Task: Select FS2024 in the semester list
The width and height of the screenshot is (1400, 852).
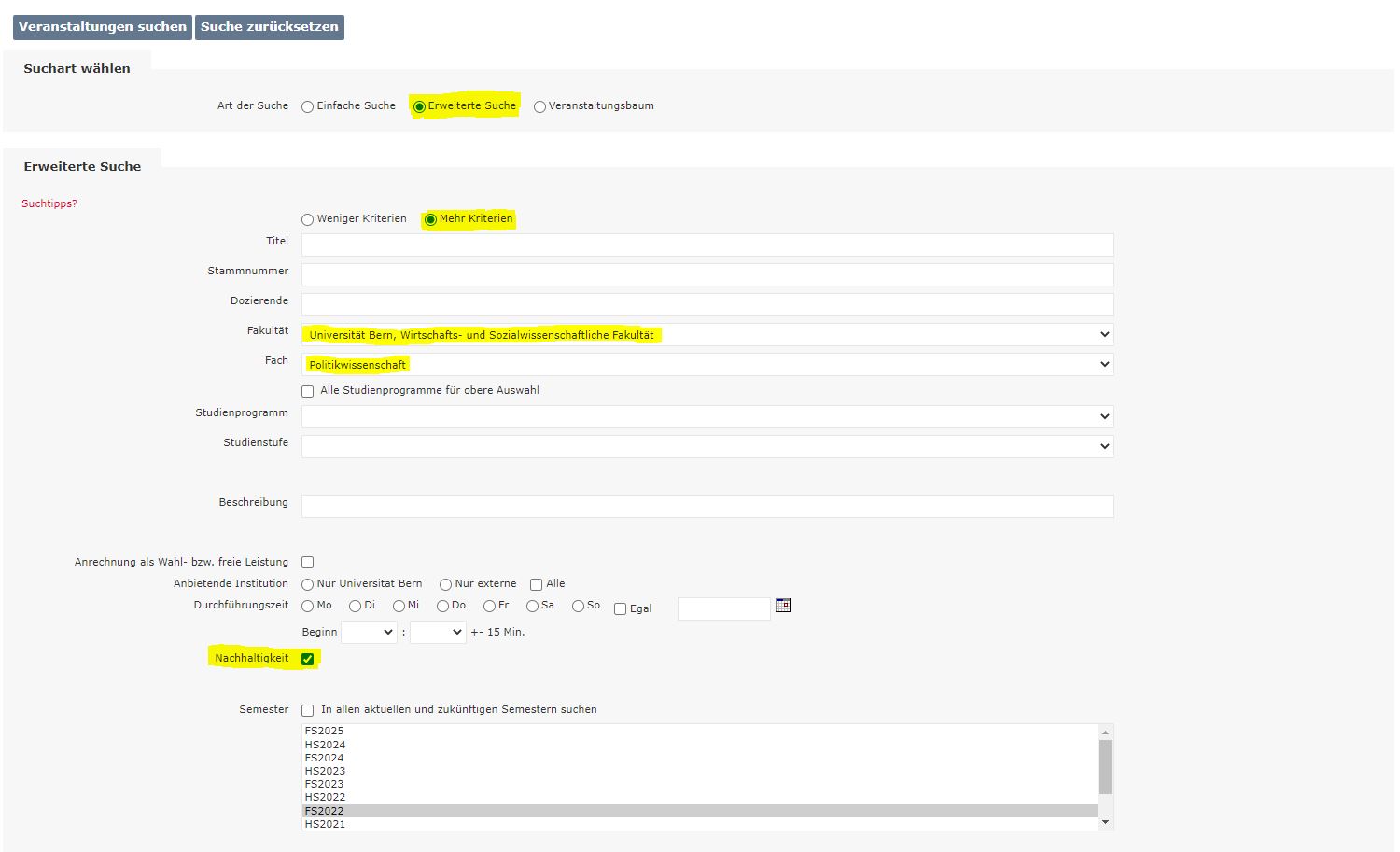Action: pos(700,758)
